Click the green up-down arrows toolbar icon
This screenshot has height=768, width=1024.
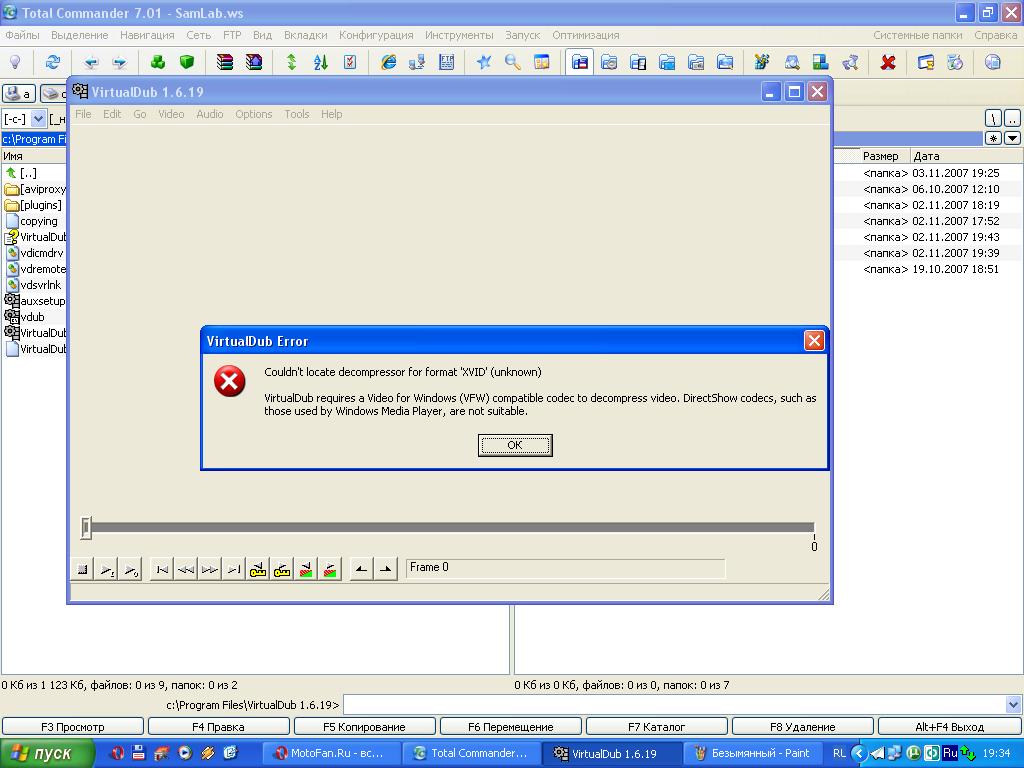click(x=291, y=63)
